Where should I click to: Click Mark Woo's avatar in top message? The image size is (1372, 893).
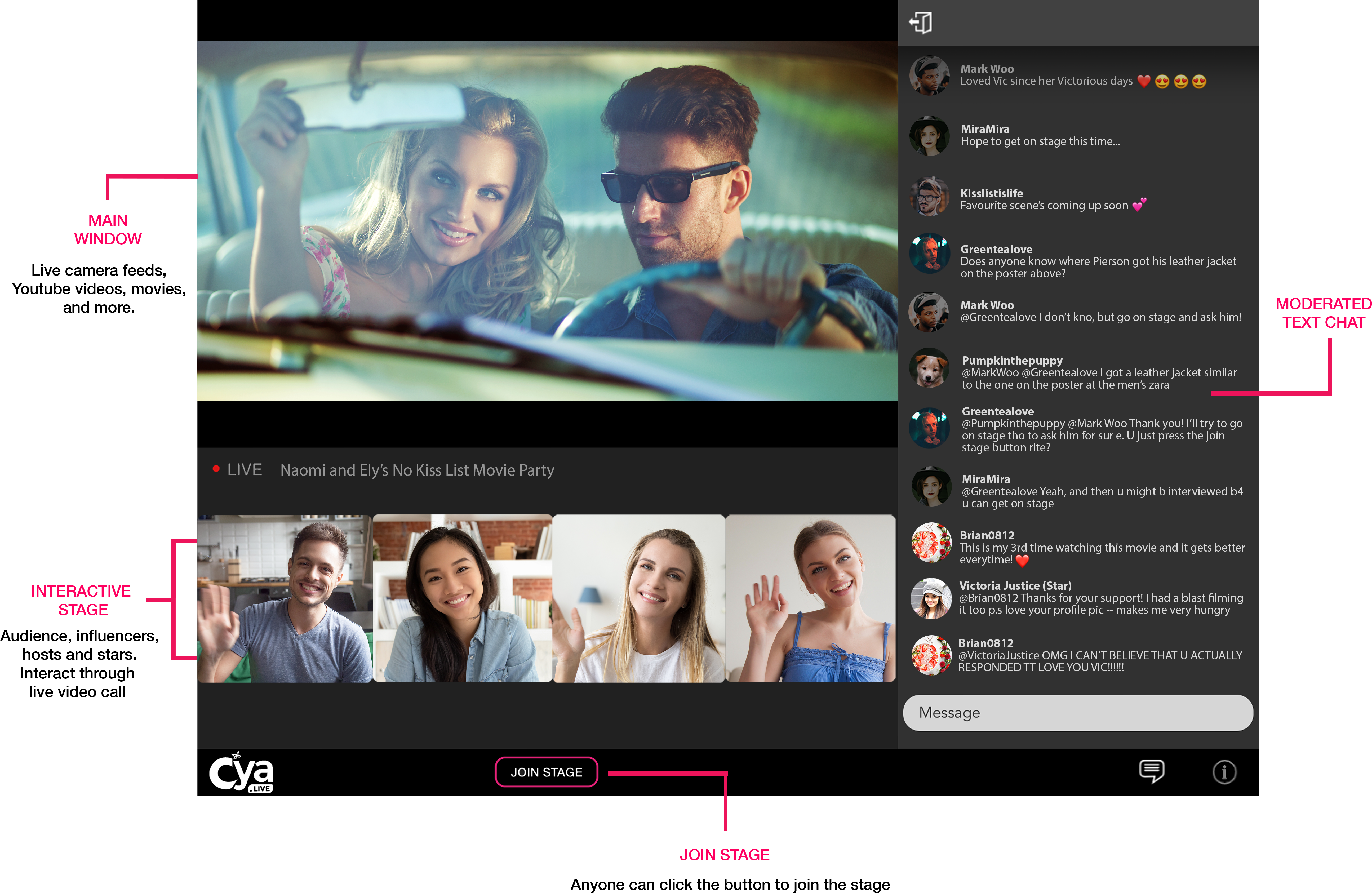click(x=929, y=75)
